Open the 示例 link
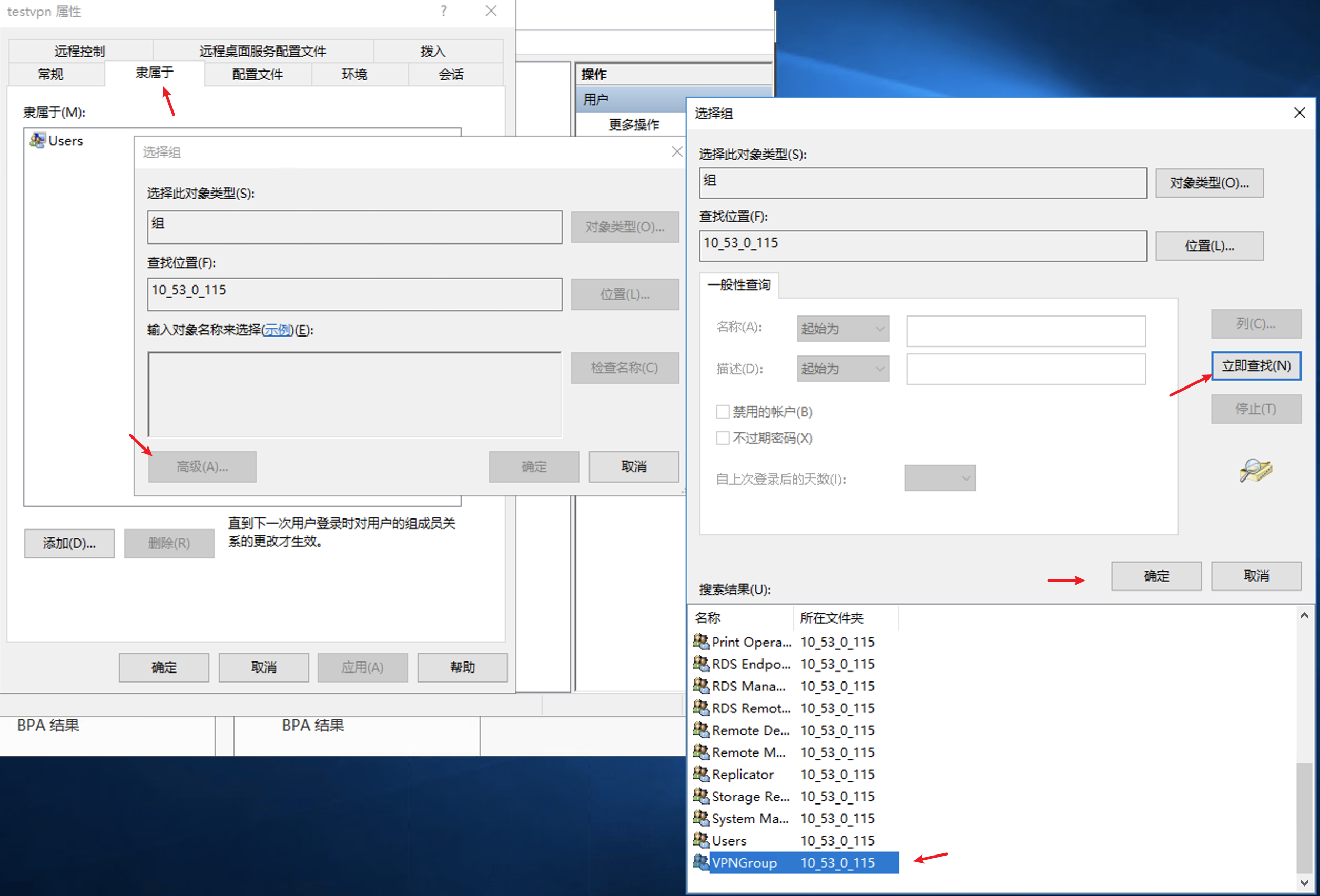Image resolution: width=1320 pixels, height=896 pixels. pos(278,330)
